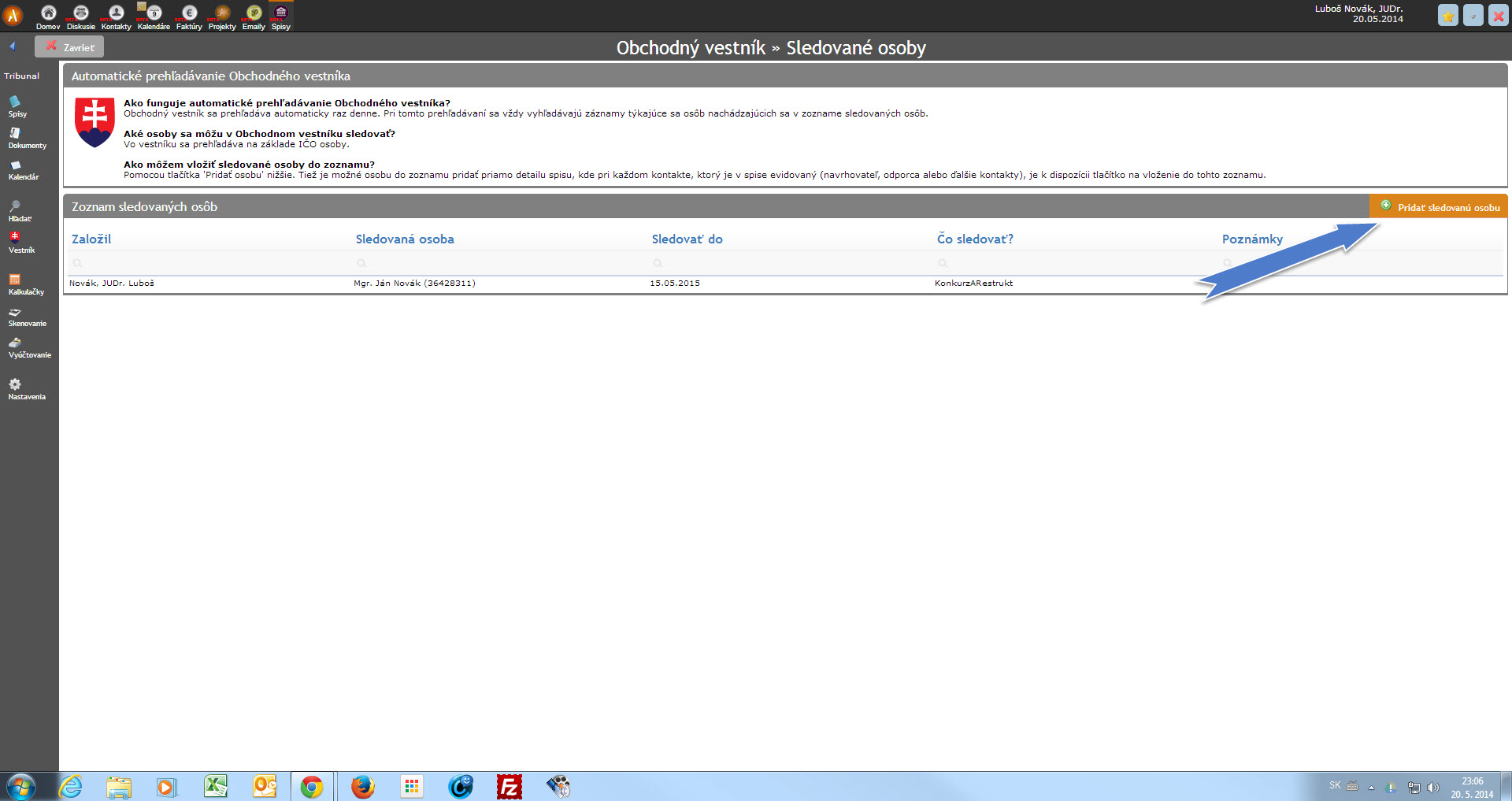1512x801 pixels.
Task: Open Windows Explorer from taskbar
Action: 119,786
